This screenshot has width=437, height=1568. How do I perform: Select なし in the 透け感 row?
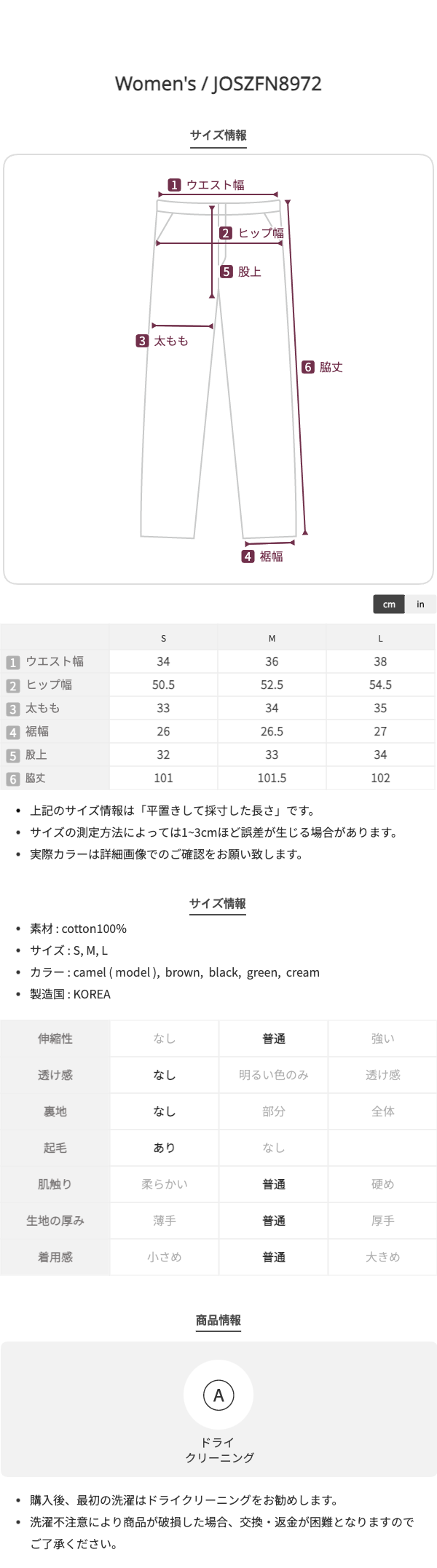[165, 1075]
